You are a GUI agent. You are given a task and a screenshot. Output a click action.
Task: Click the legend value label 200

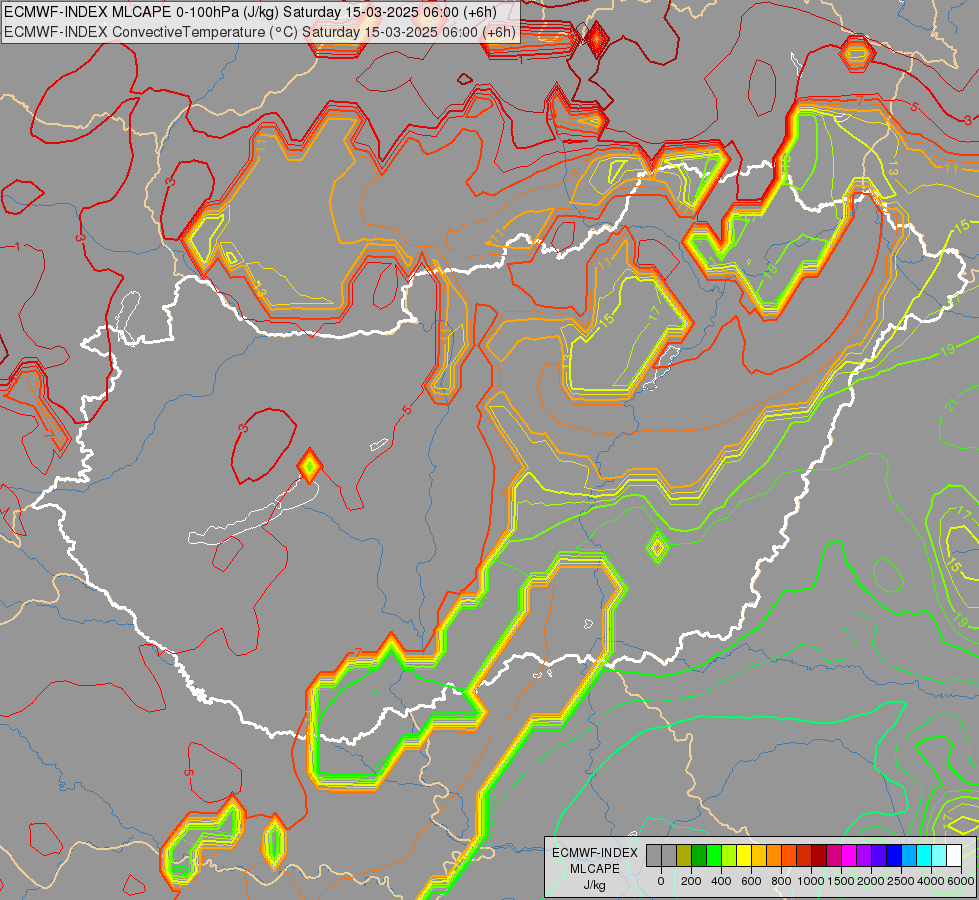pos(691,881)
